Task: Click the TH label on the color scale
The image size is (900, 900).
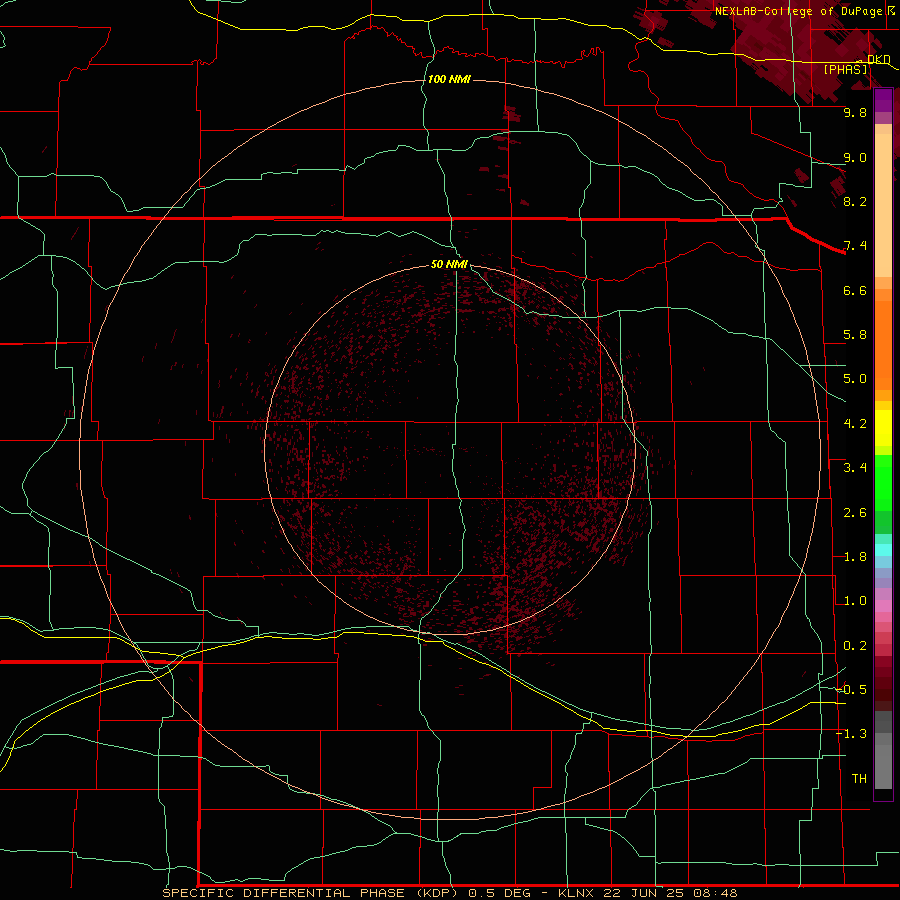Action: [859, 778]
